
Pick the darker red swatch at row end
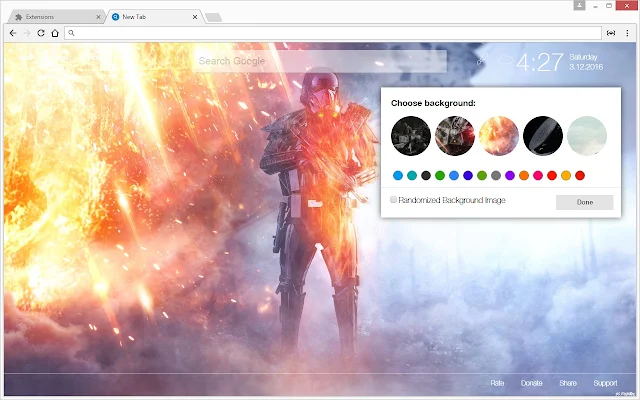[580, 176]
